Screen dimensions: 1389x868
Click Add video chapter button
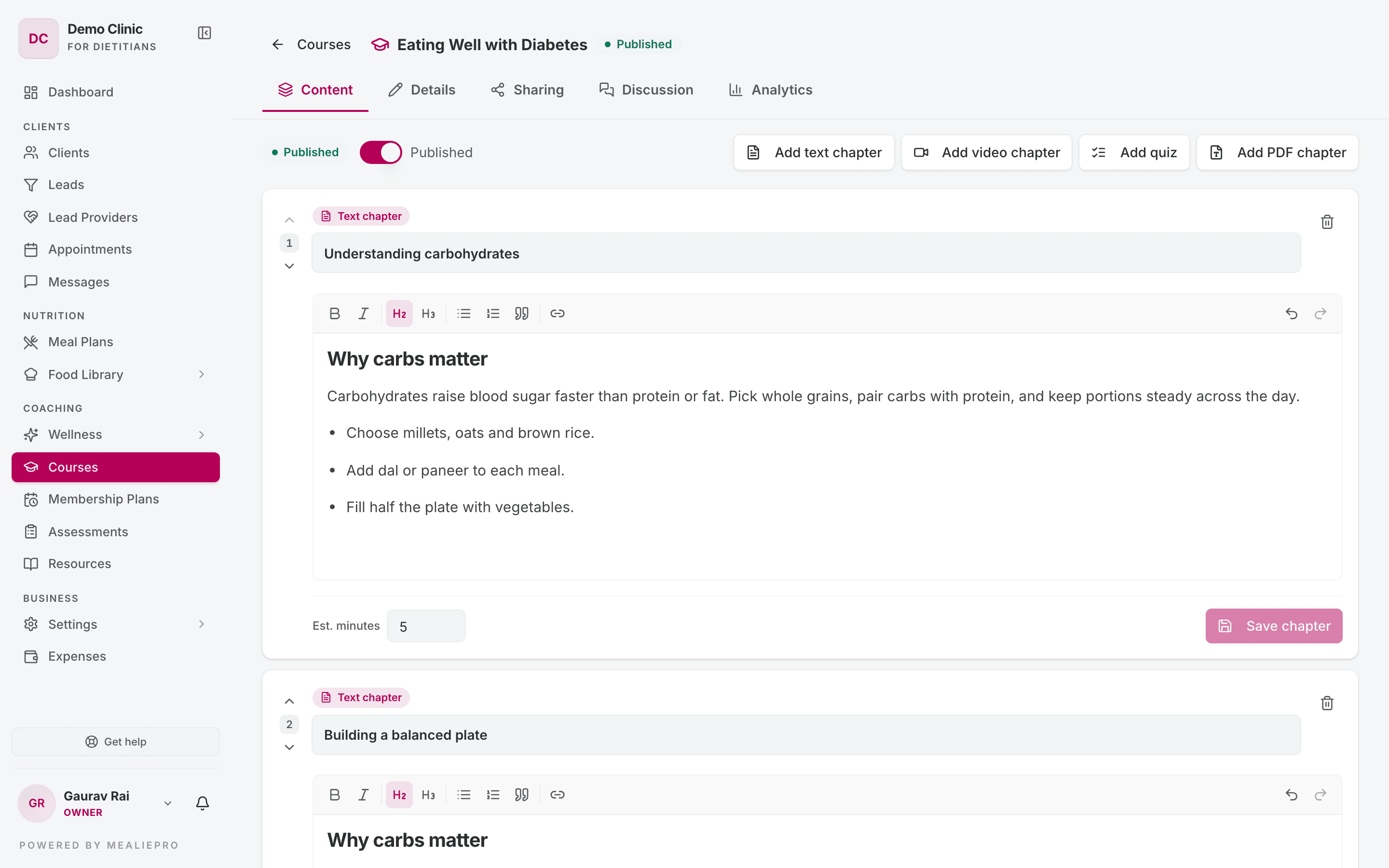tap(987, 152)
